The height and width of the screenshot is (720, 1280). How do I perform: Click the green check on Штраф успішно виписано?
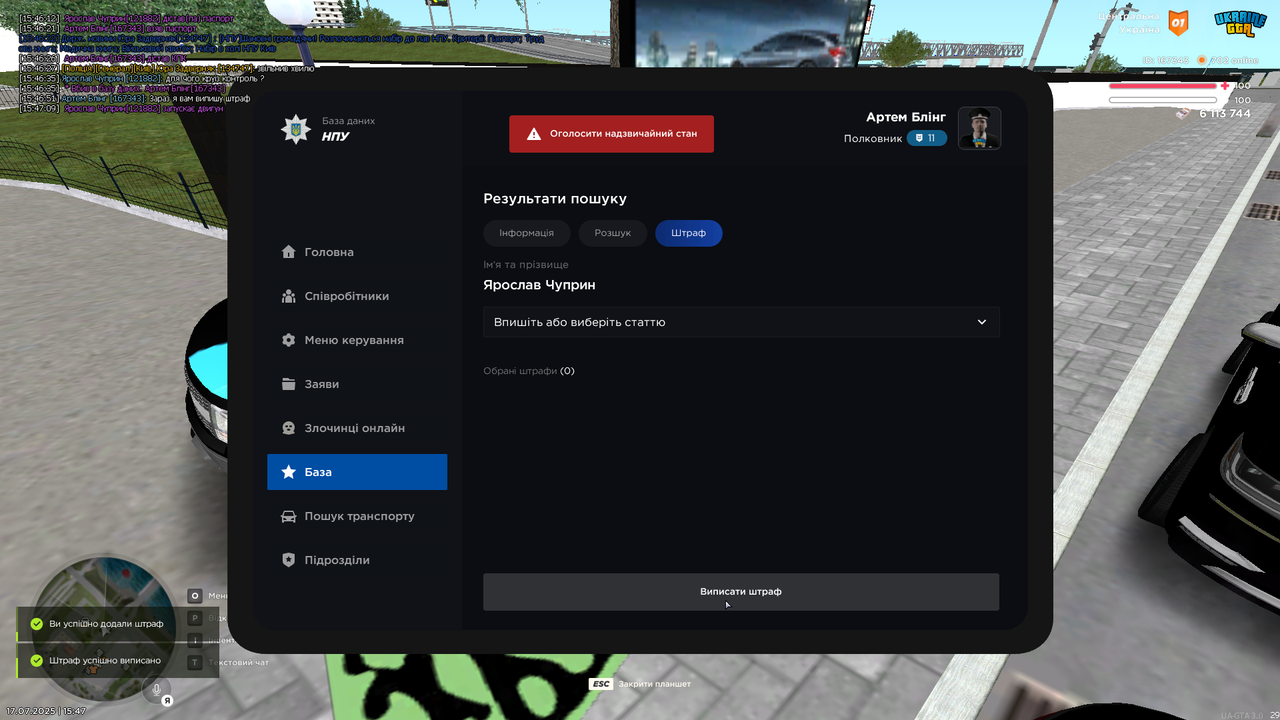pyautogui.click(x=37, y=660)
